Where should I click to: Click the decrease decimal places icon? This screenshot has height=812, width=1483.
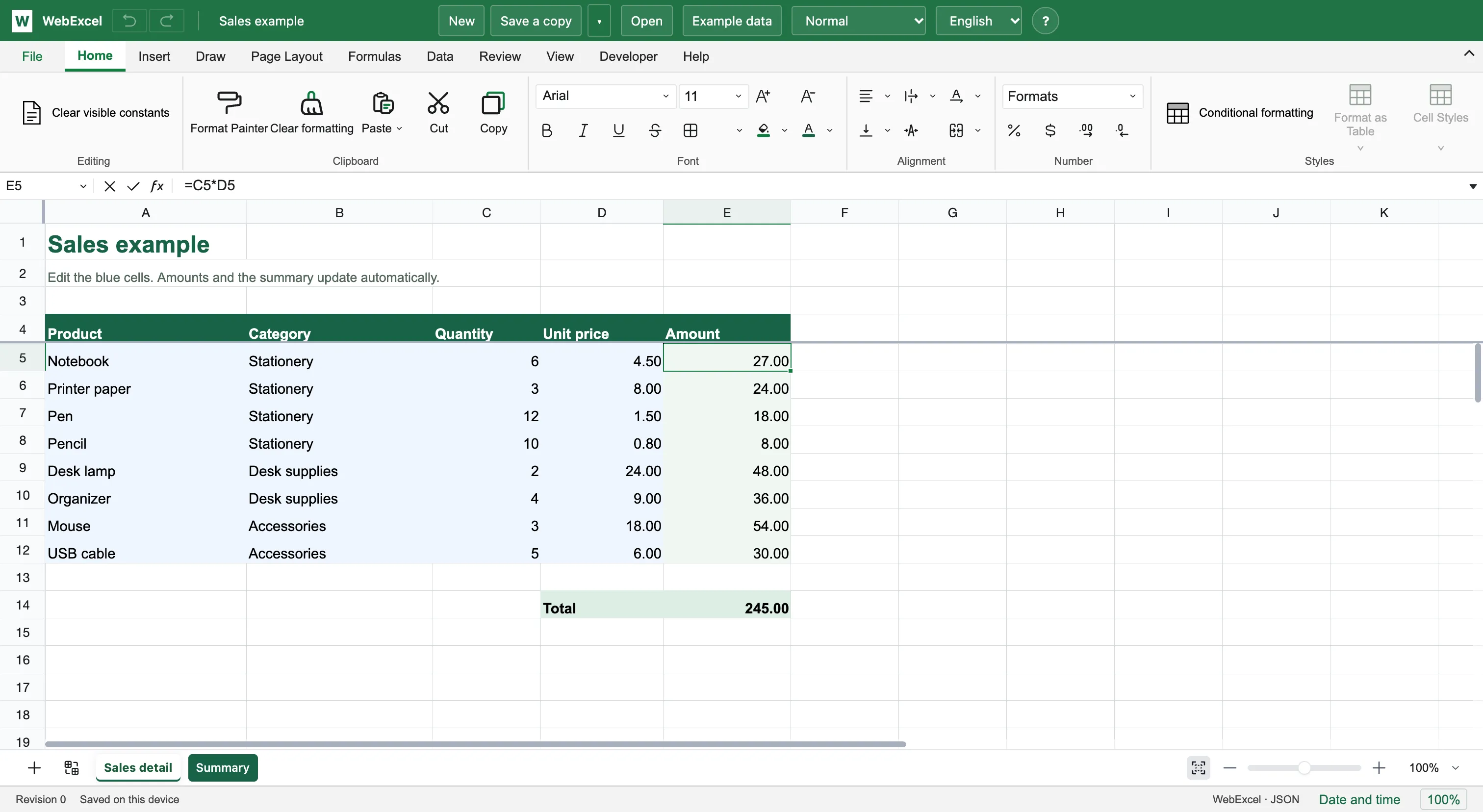click(x=1122, y=130)
